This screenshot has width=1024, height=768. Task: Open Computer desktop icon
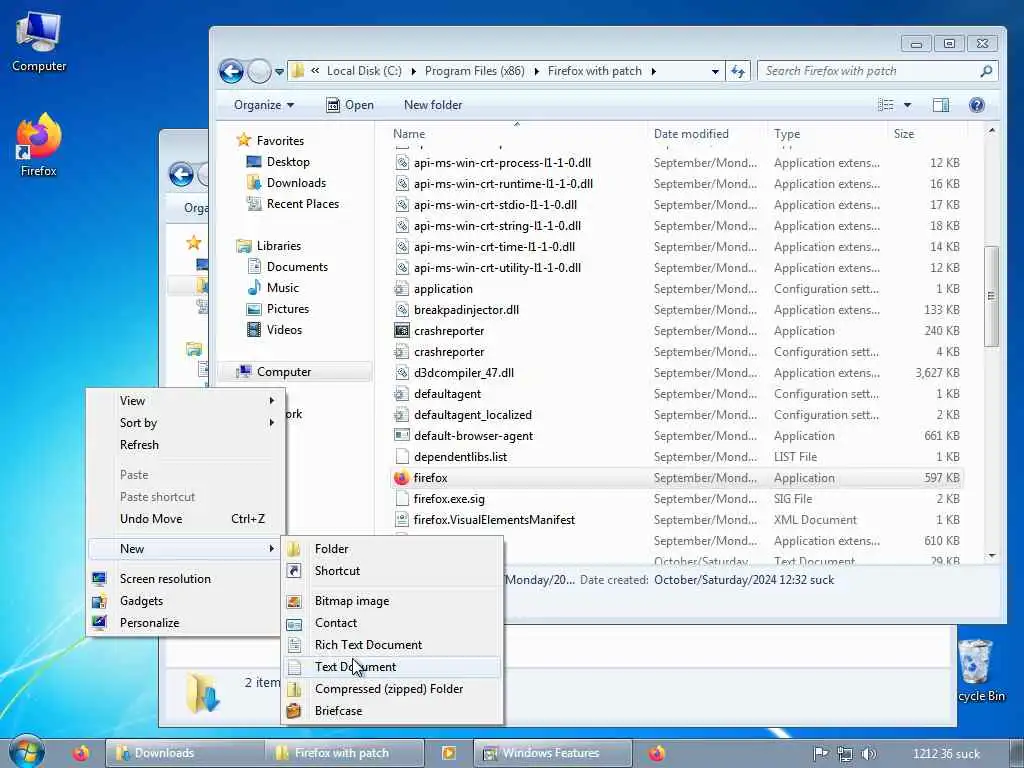(x=39, y=42)
